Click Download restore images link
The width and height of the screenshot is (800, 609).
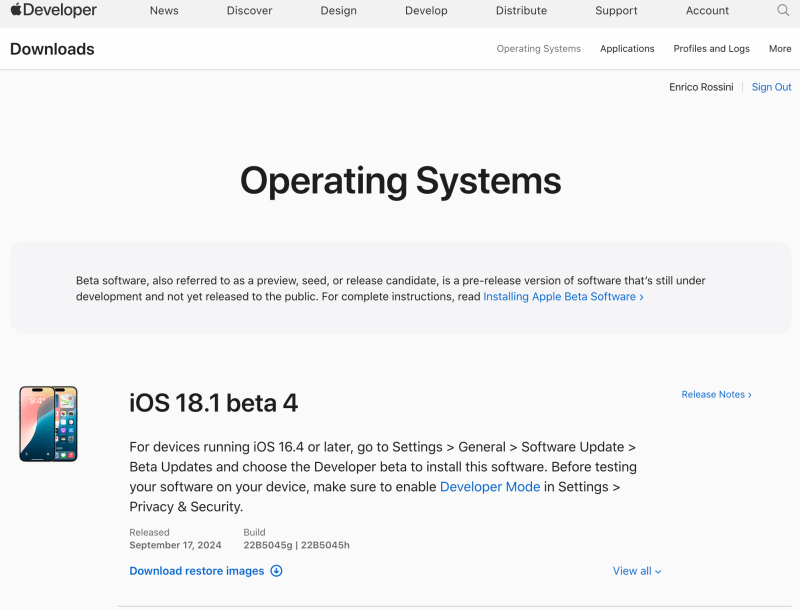196,571
